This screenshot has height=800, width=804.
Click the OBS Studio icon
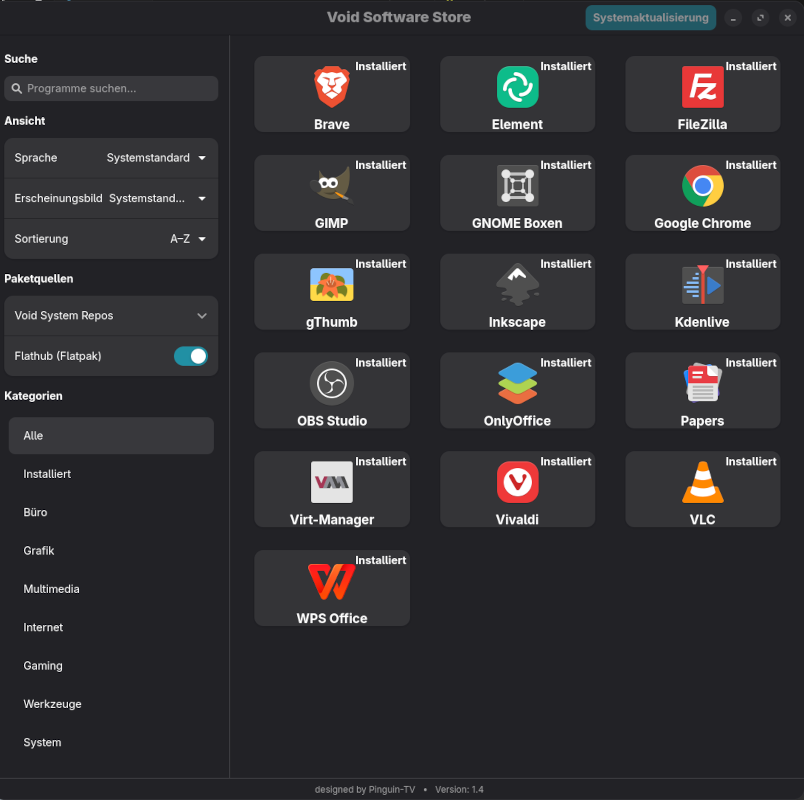coord(331,383)
